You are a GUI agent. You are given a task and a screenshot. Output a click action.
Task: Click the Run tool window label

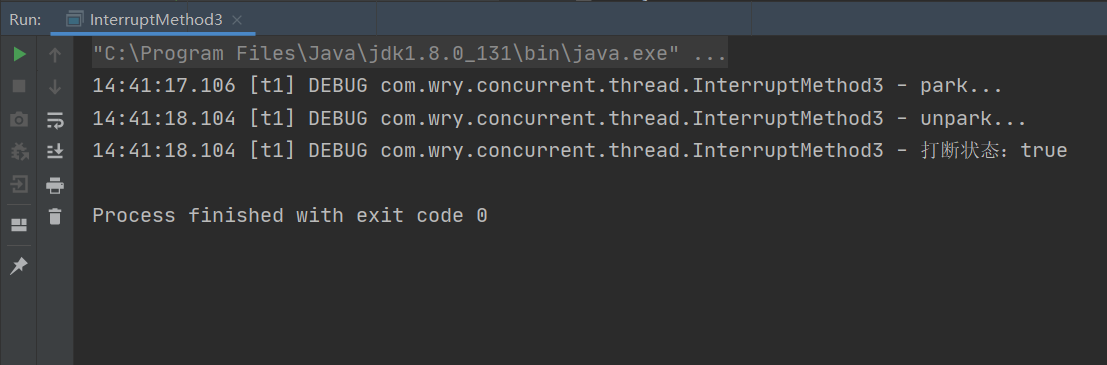click(25, 20)
